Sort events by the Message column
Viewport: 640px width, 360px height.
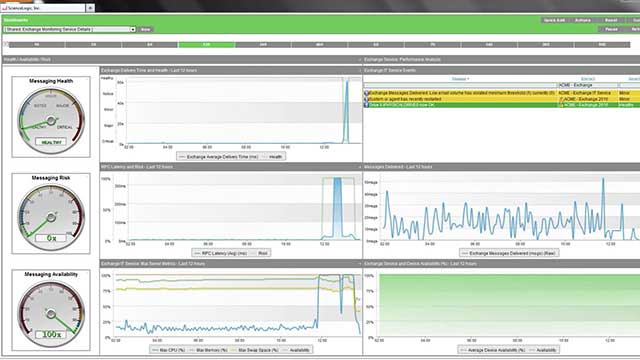click(x=460, y=79)
